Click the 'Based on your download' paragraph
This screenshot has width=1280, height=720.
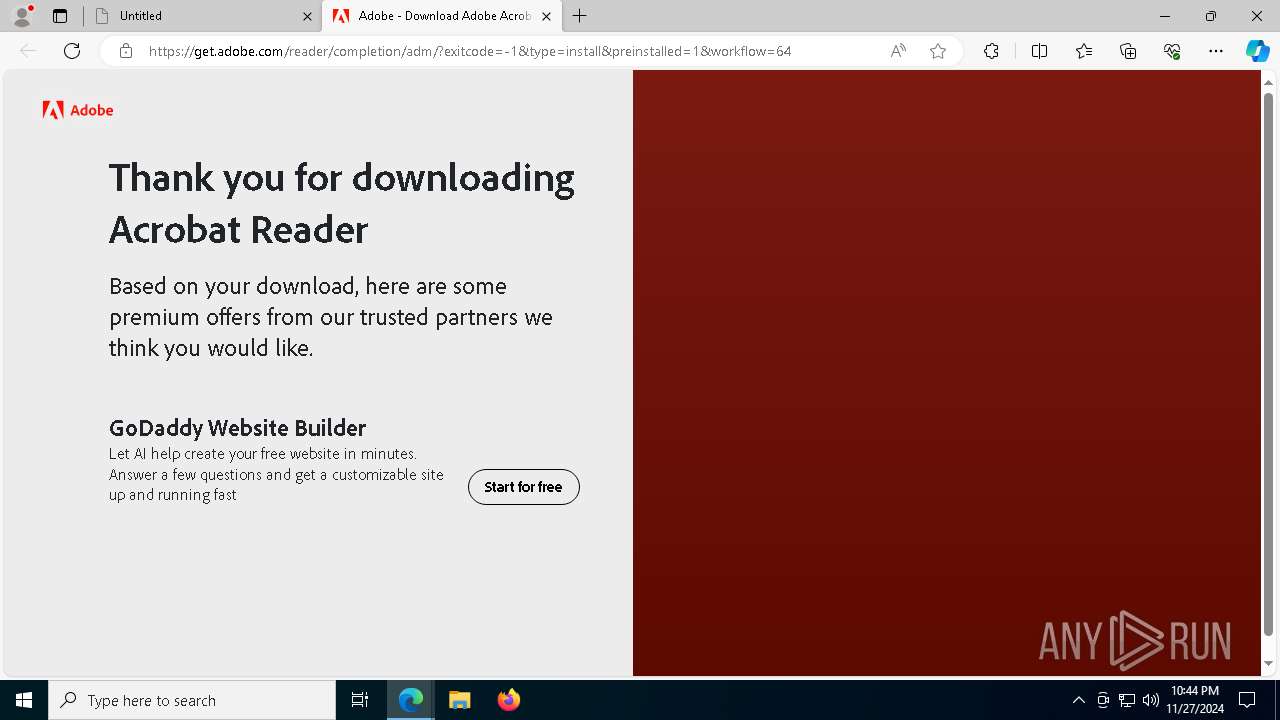click(x=331, y=317)
